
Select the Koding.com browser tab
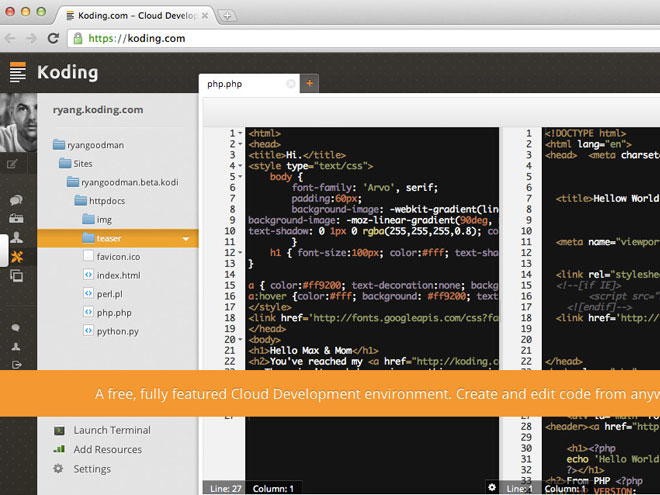click(137, 16)
